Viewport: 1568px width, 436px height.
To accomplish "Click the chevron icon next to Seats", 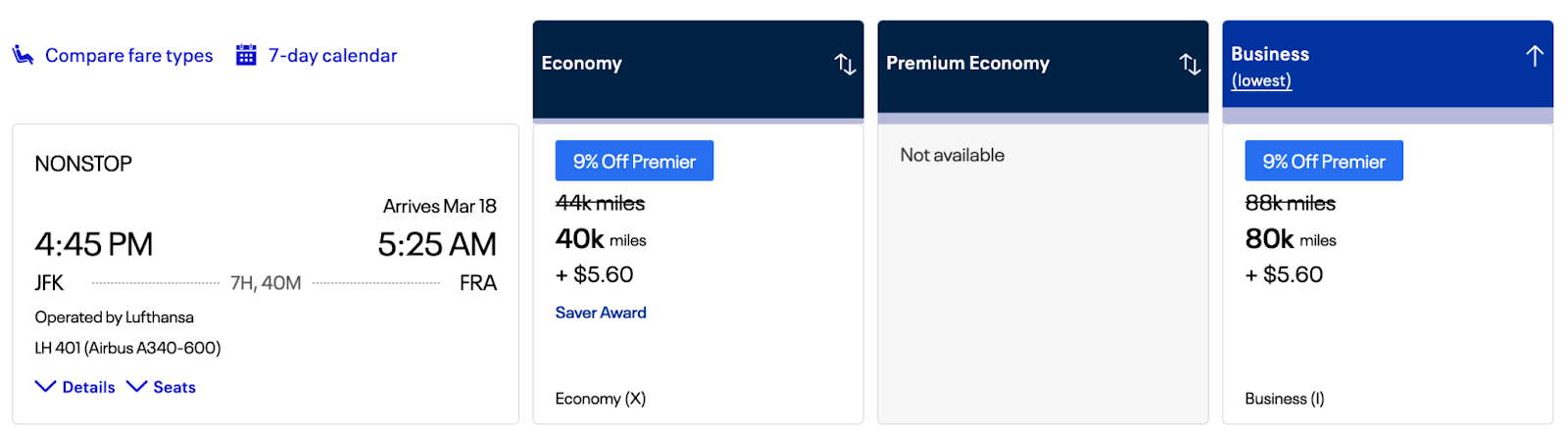I will pyautogui.click(x=137, y=387).
